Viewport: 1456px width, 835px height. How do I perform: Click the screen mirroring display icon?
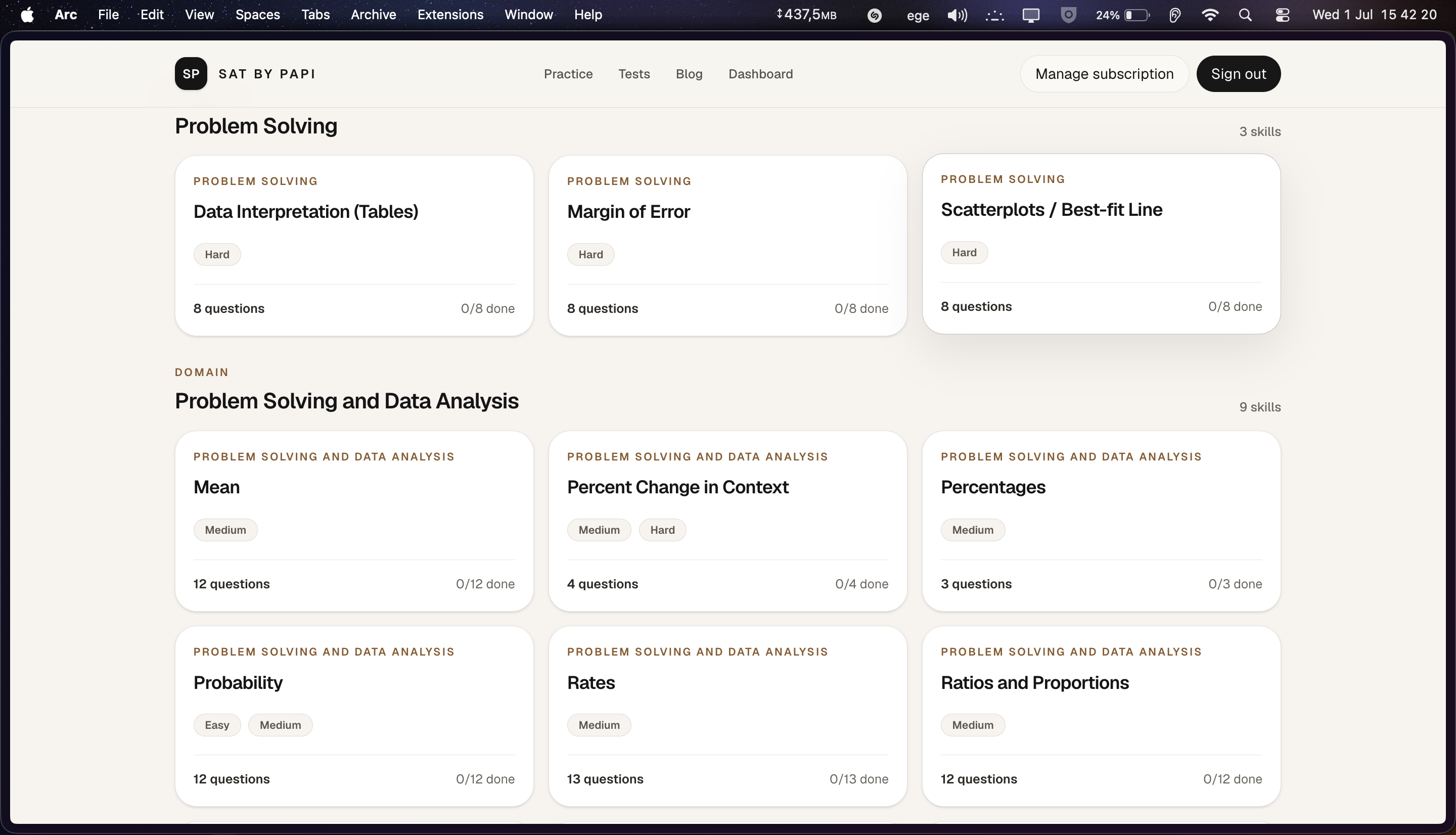point(1030,15)
